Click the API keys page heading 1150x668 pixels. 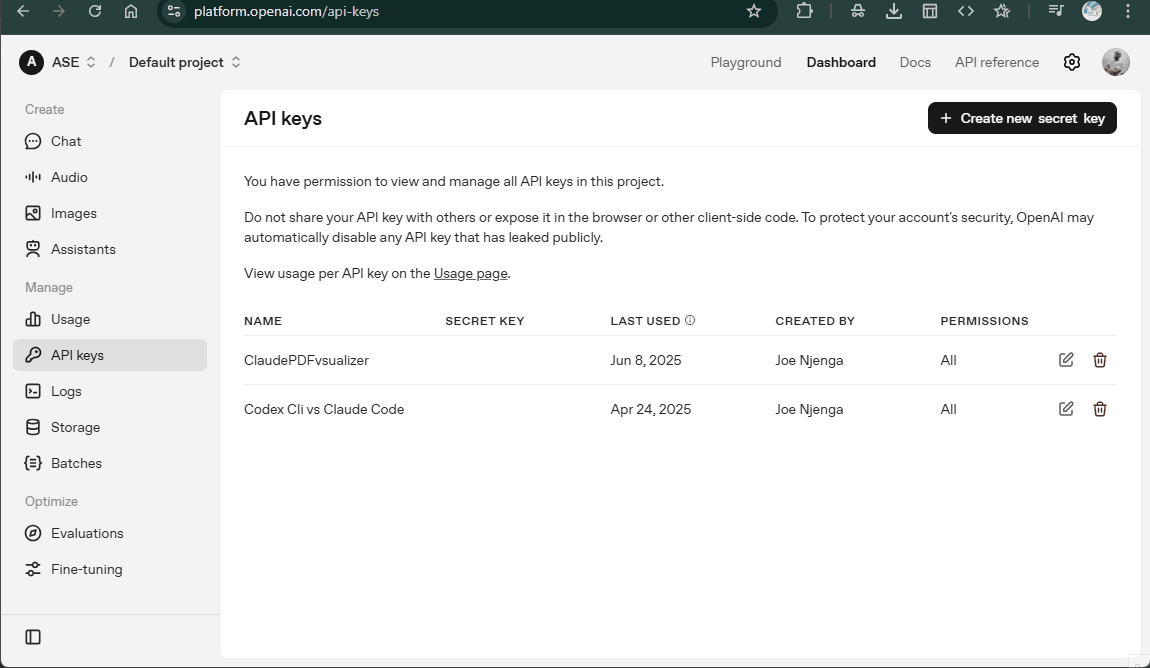[x=283, y=119]
